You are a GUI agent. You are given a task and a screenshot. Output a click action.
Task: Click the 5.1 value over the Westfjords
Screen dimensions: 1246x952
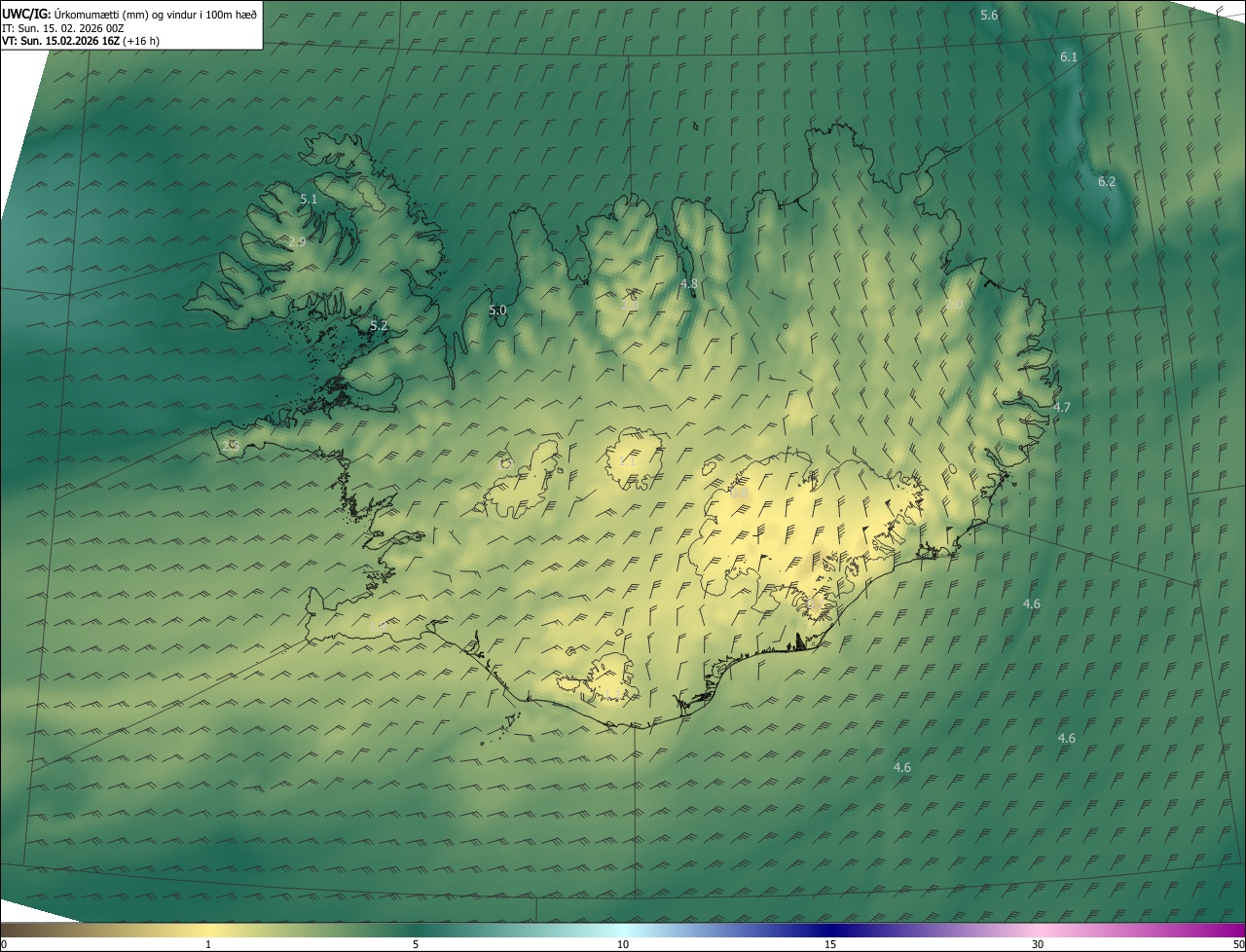coord(309,199)
